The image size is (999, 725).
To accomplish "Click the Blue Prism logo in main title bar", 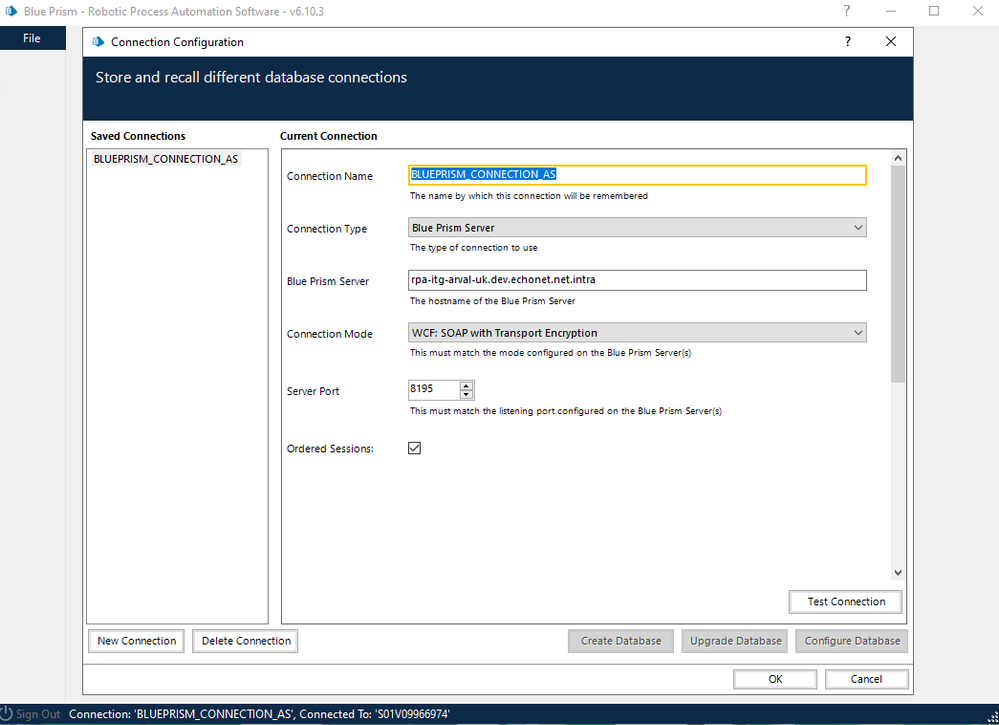I will click(11, 11).
